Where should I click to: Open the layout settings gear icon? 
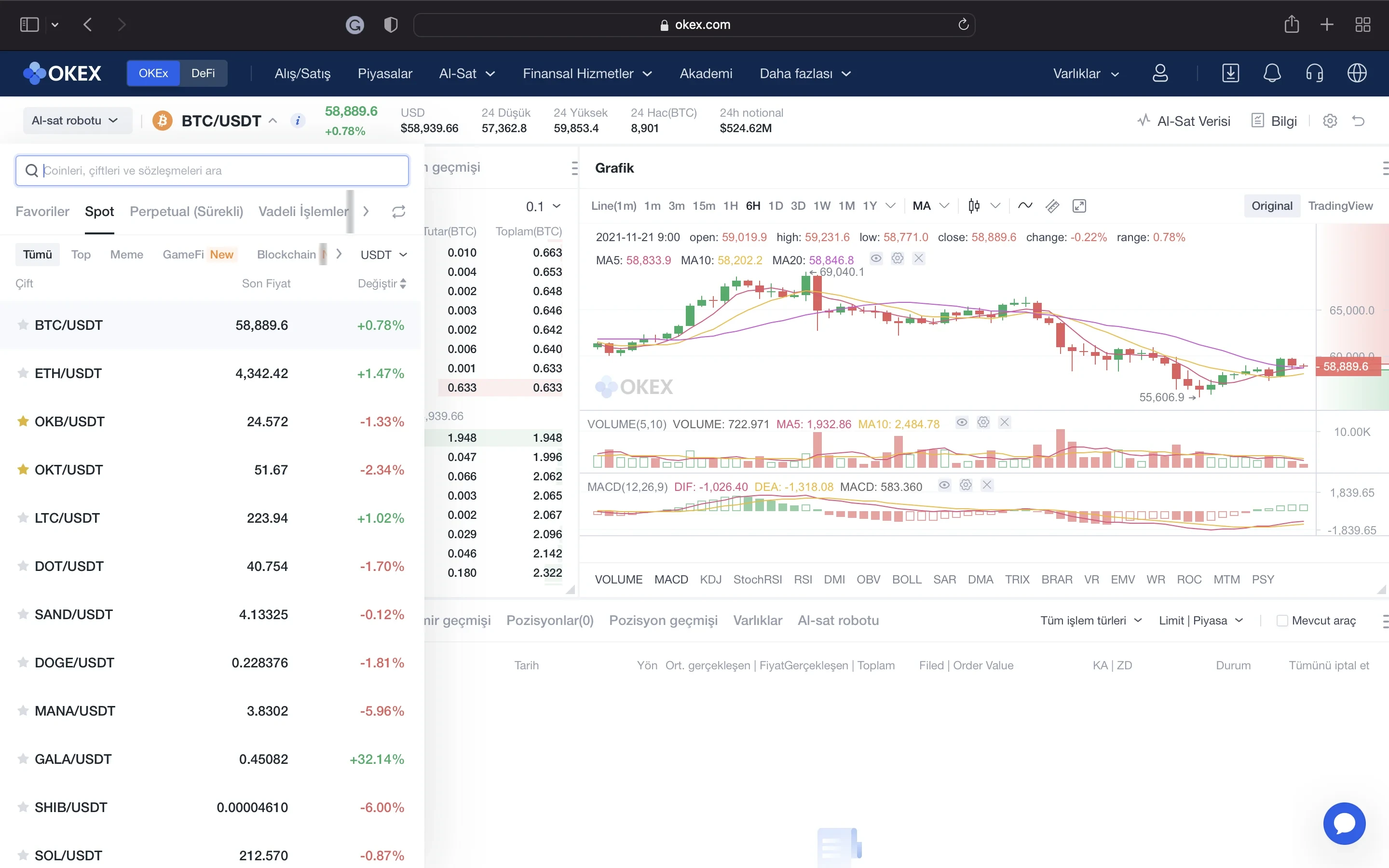tap(1330, 121)
